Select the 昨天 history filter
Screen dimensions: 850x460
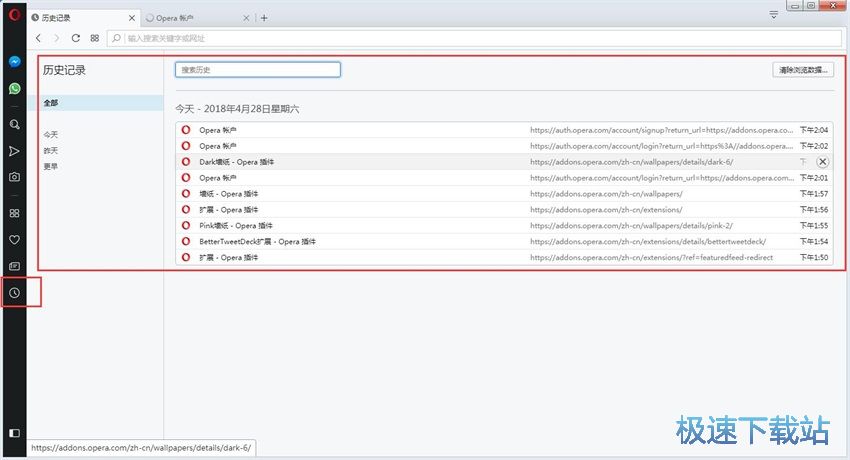coord(51,151)
